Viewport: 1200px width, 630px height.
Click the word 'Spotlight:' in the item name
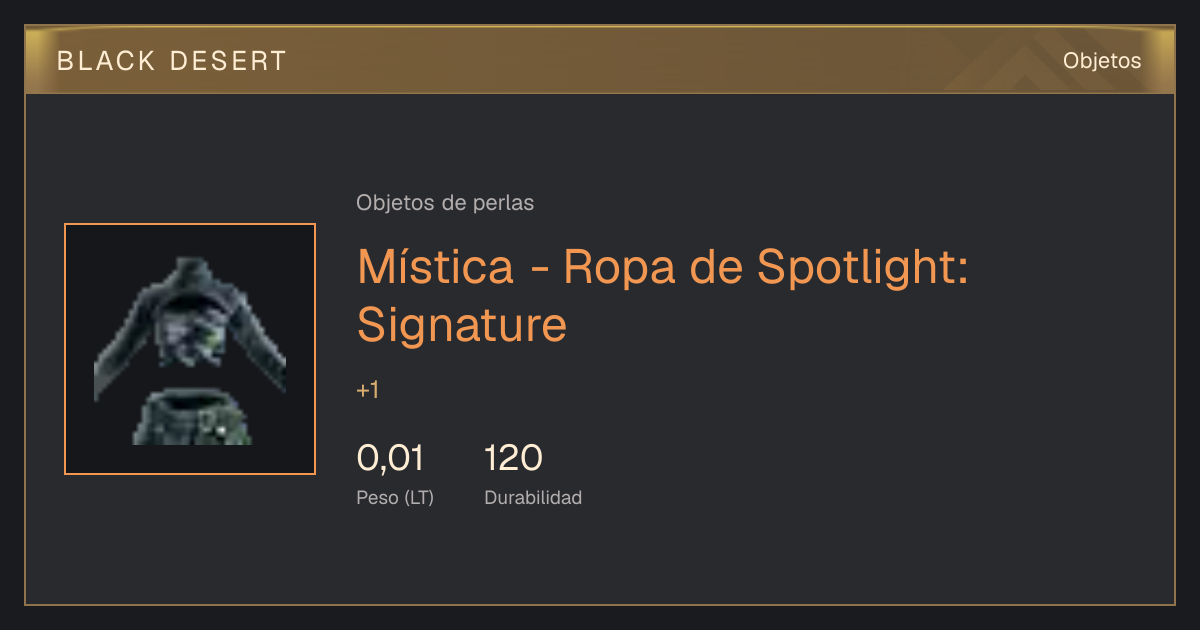point(863,266)
